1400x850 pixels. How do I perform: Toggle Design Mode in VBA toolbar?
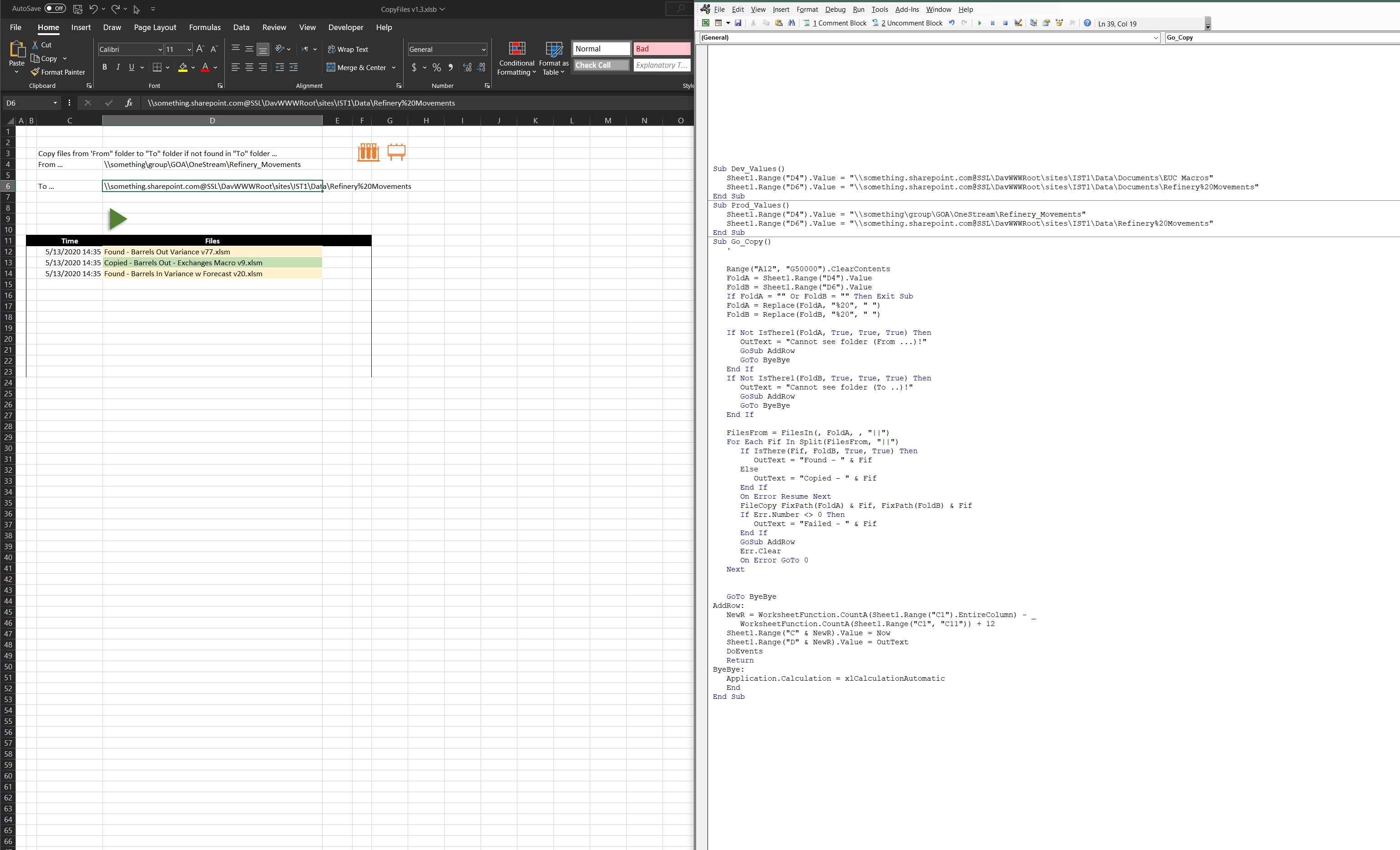[x=1018, y=23]
